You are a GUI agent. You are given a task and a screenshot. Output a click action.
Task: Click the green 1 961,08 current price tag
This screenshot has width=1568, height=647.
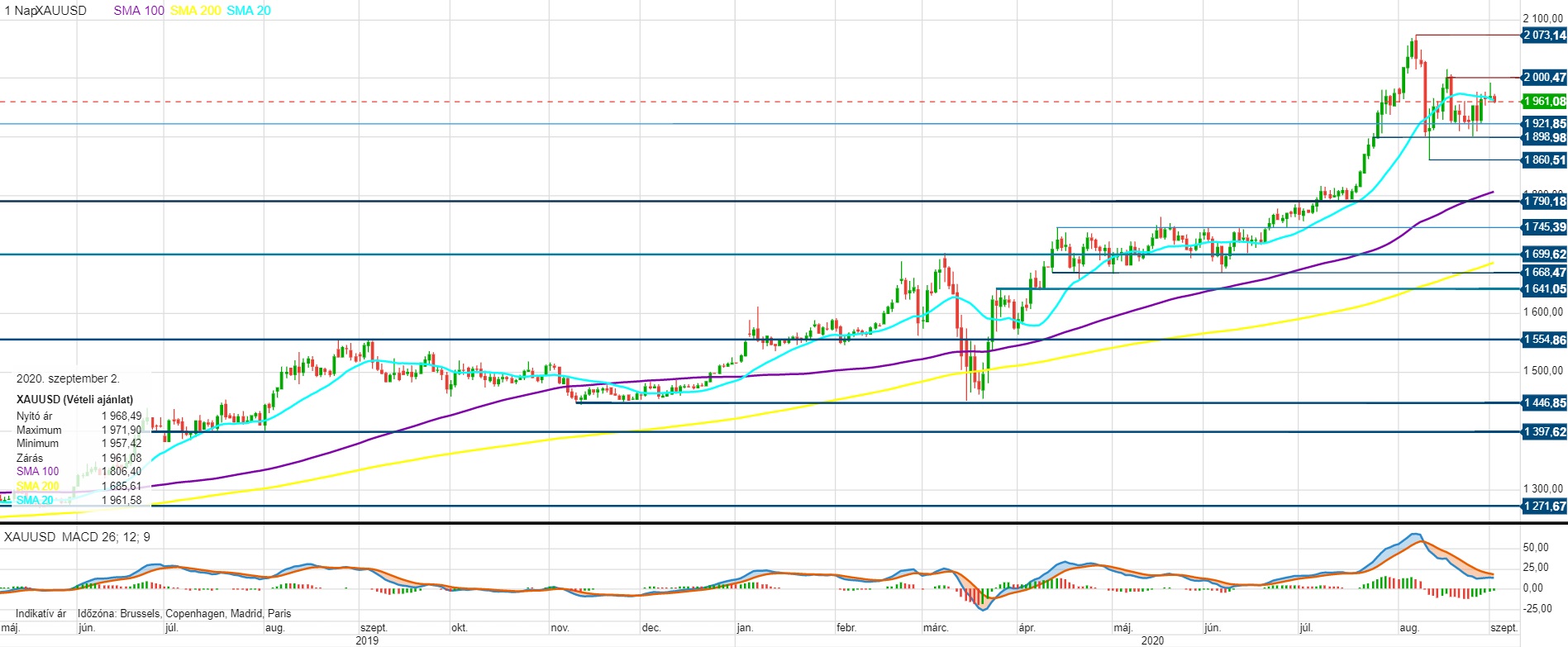click(1545, 102)
